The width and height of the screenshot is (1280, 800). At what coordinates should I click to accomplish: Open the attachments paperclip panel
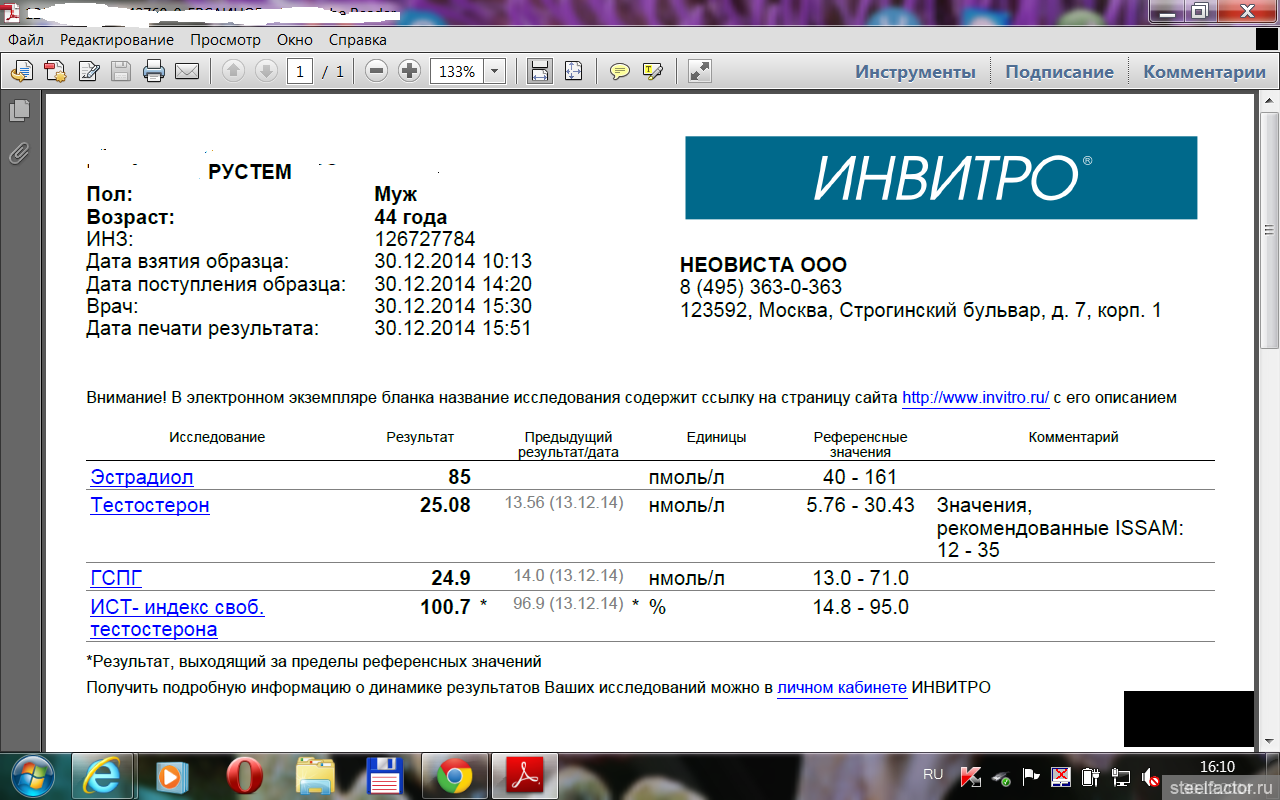point(19,153)
